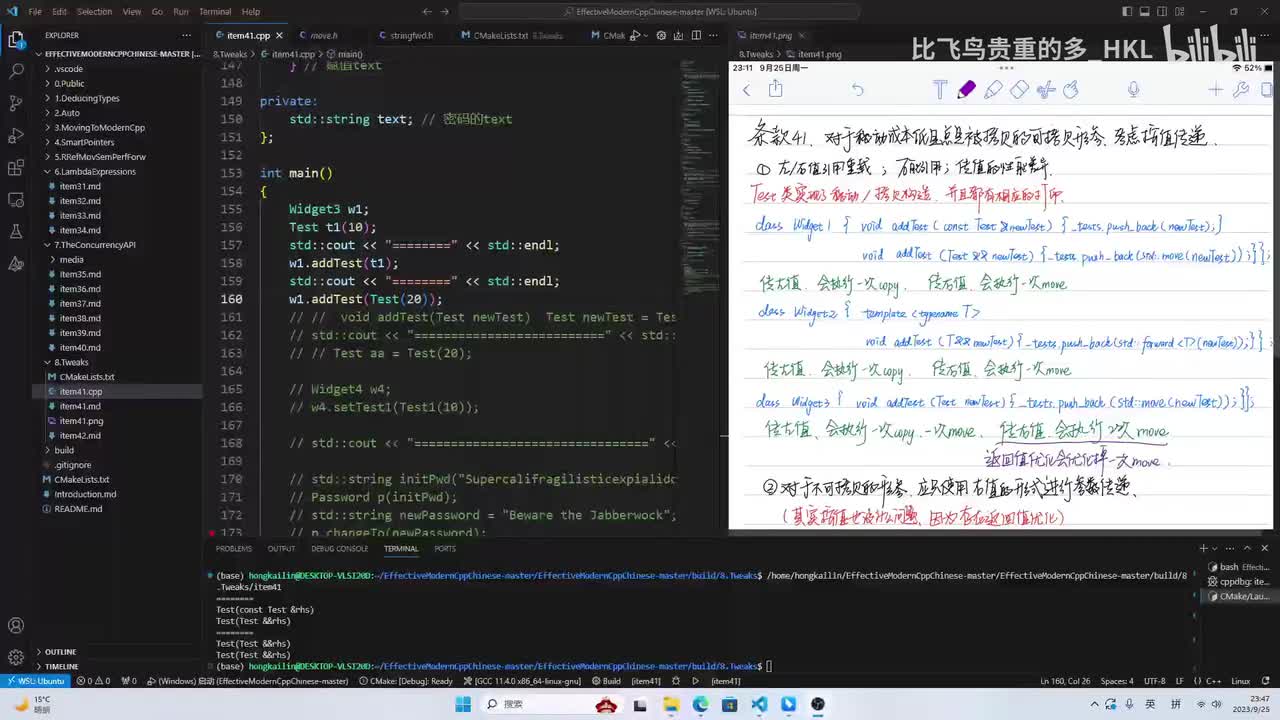Open more actions for the code editor group
The width and height of the screenshot is (1280, 720).
(711, 35)
